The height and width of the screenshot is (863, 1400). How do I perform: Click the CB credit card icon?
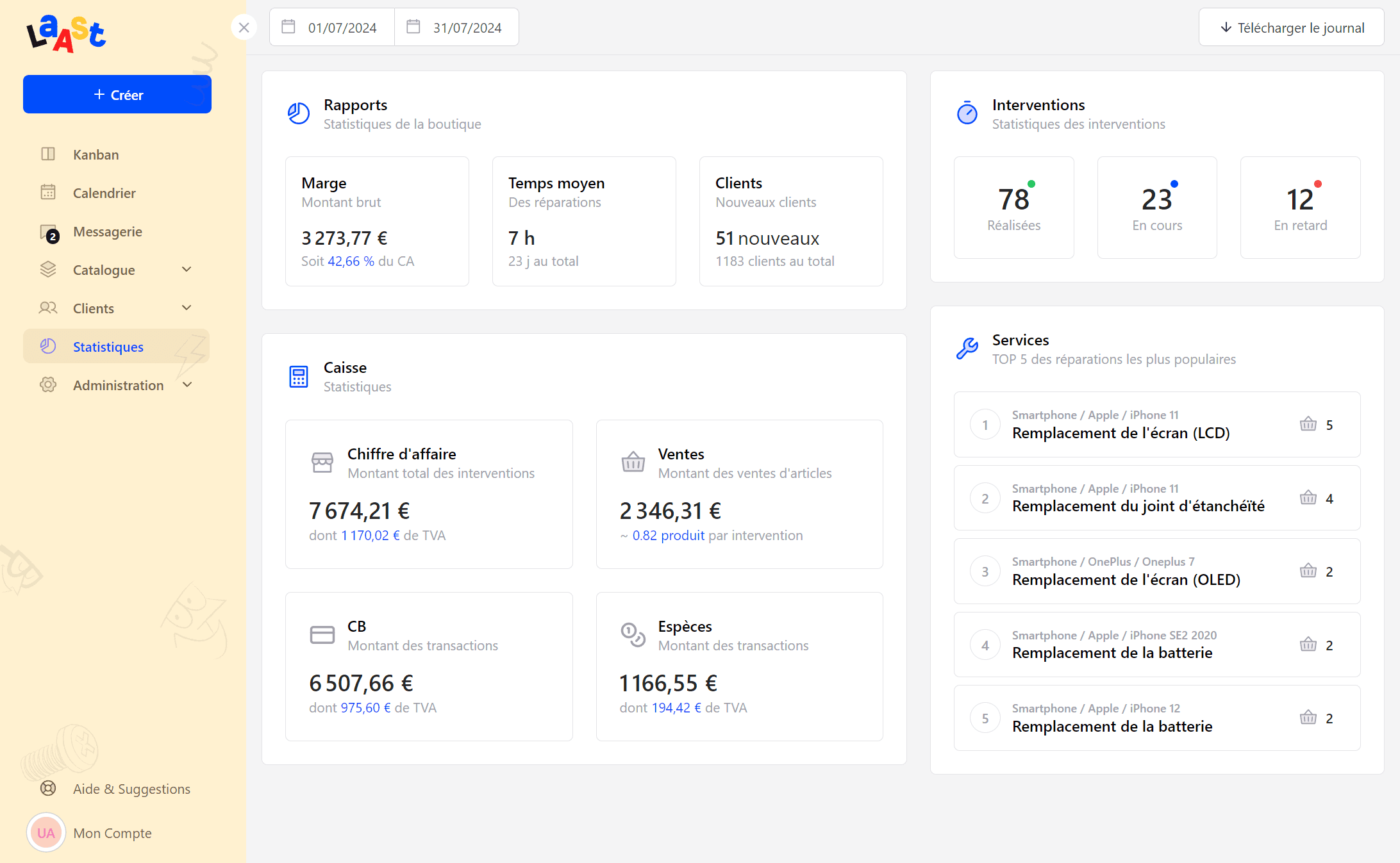[x=322, y=635]
